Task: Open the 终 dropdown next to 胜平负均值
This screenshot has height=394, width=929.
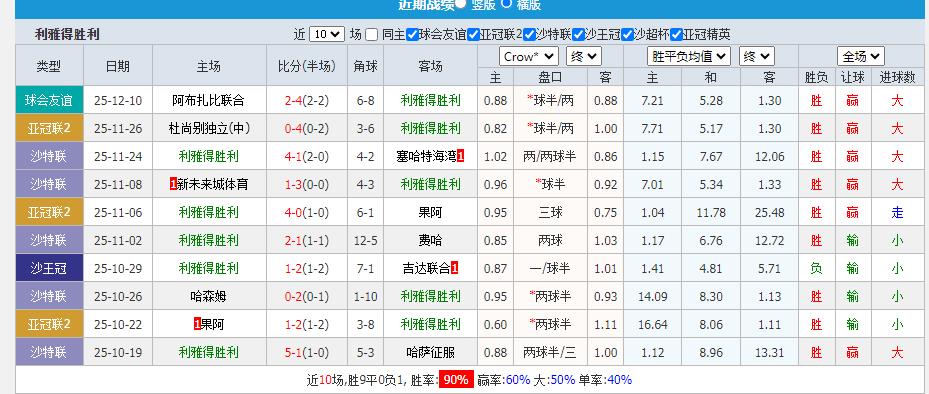Action: [x=757, y=57]
